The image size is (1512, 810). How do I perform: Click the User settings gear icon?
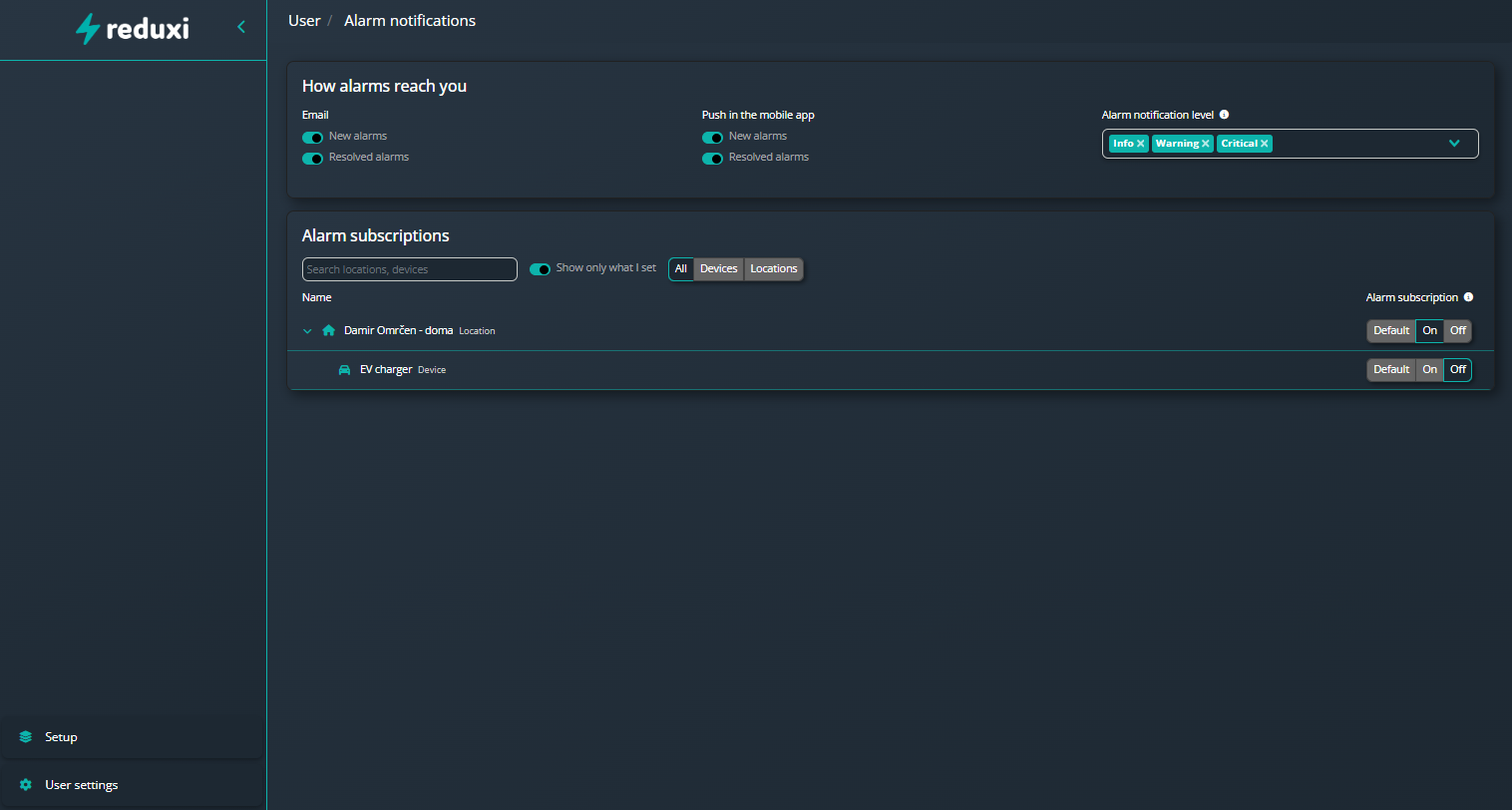tap(26, 785)
